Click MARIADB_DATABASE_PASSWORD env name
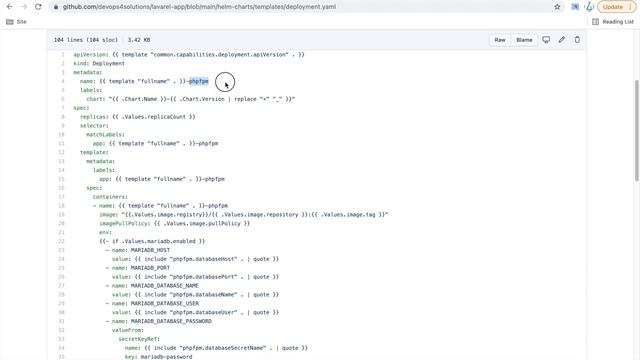Image resolution: width=640 pixels, height=360 pixels. 171,321
